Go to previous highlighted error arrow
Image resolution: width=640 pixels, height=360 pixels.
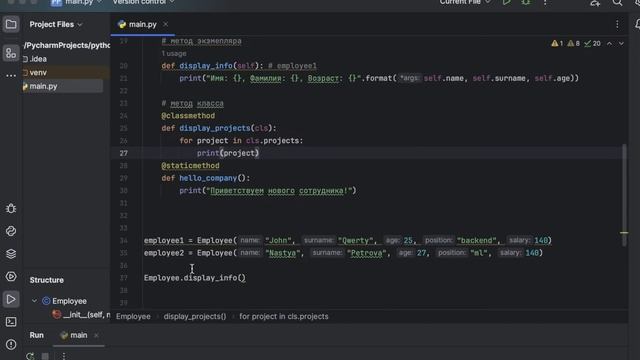(x=609, y=43)
